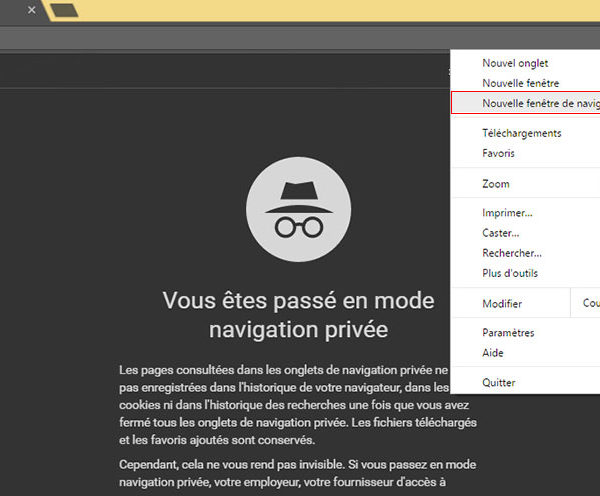The width and height of the screenshot is (600, 496).
Task: Open Paramètres from the menu
Action: tap(508, 333)
